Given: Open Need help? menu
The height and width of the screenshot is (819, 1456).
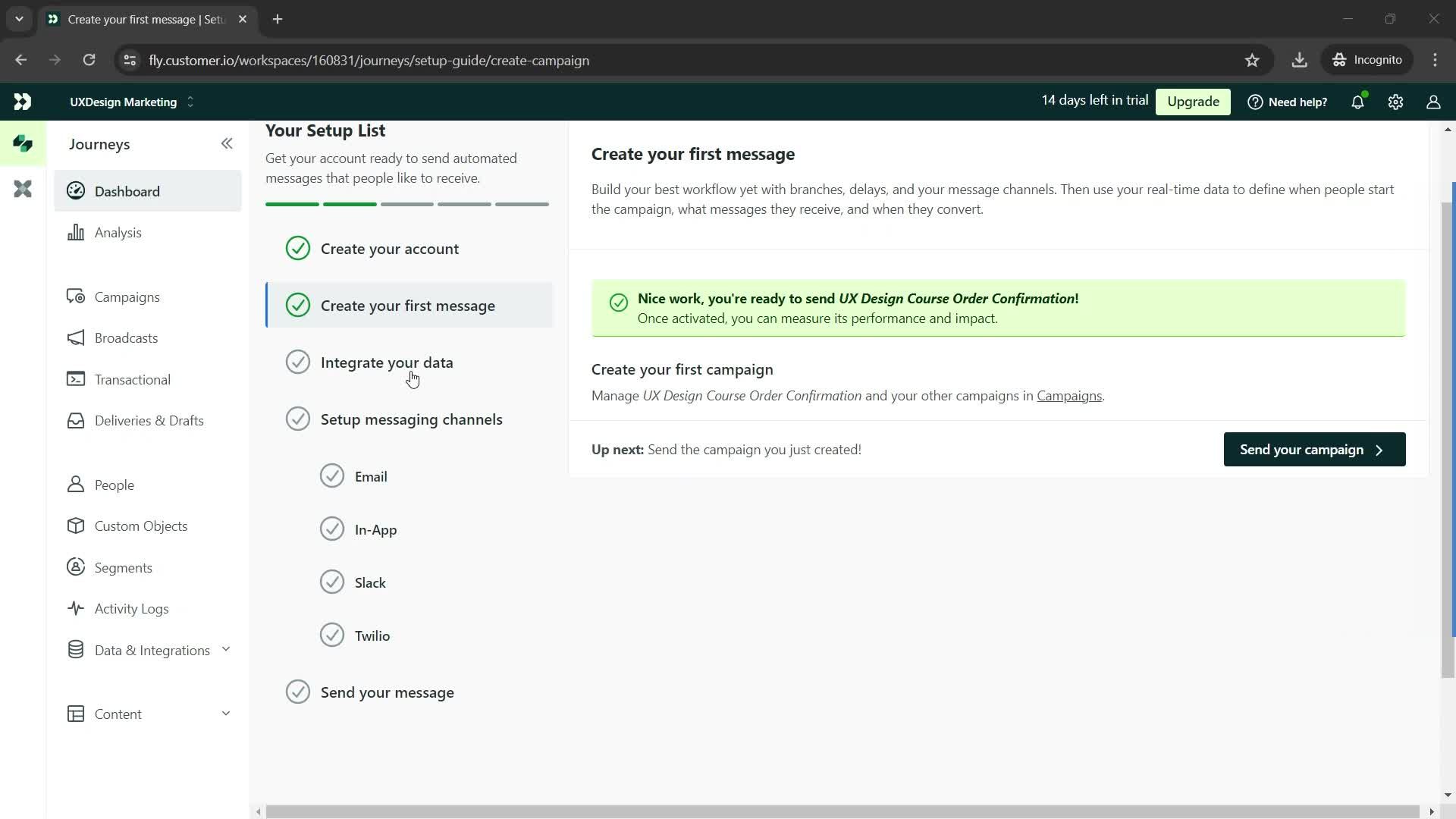Looking at the screenshot, I should (1288, 102).
